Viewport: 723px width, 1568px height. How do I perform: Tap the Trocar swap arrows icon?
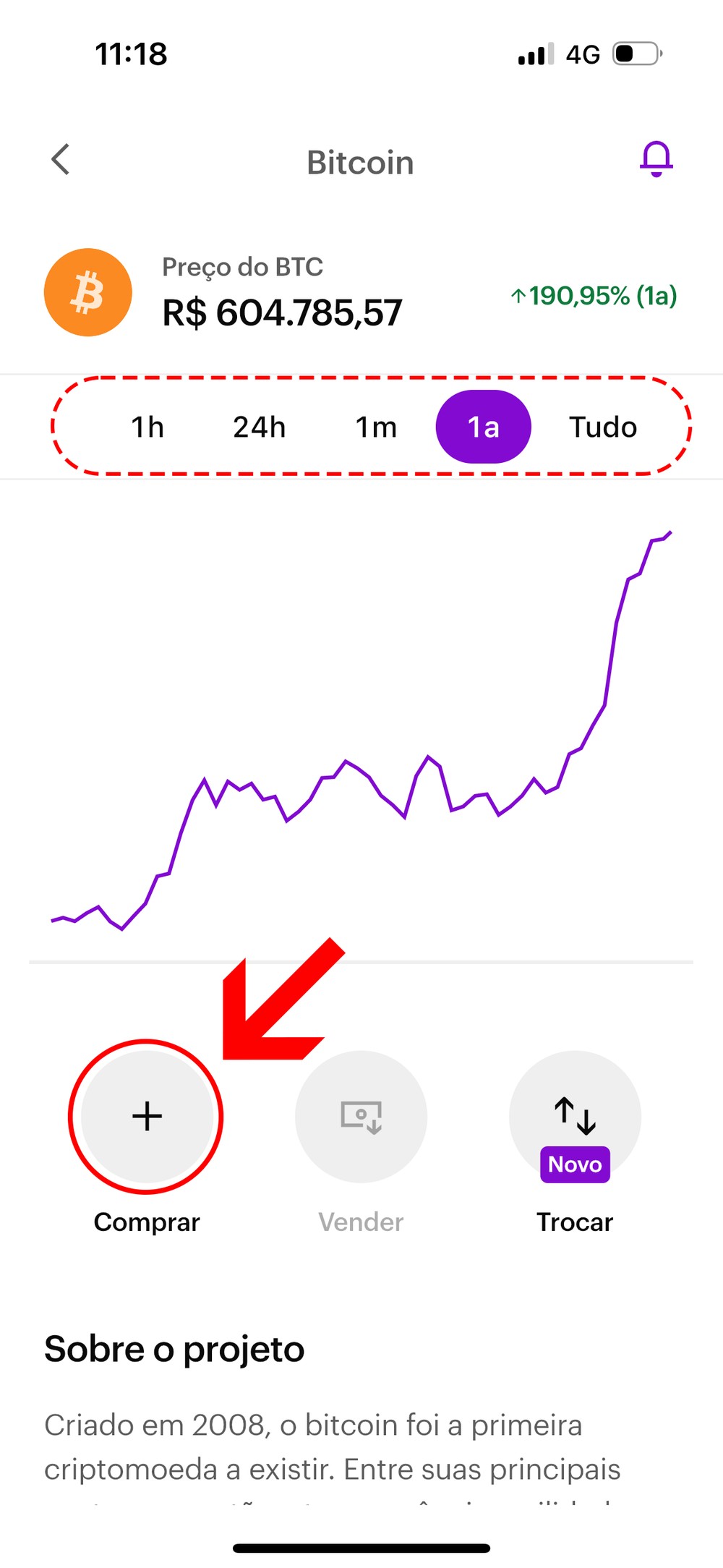pyautogui.click(x=575, y=1114)
